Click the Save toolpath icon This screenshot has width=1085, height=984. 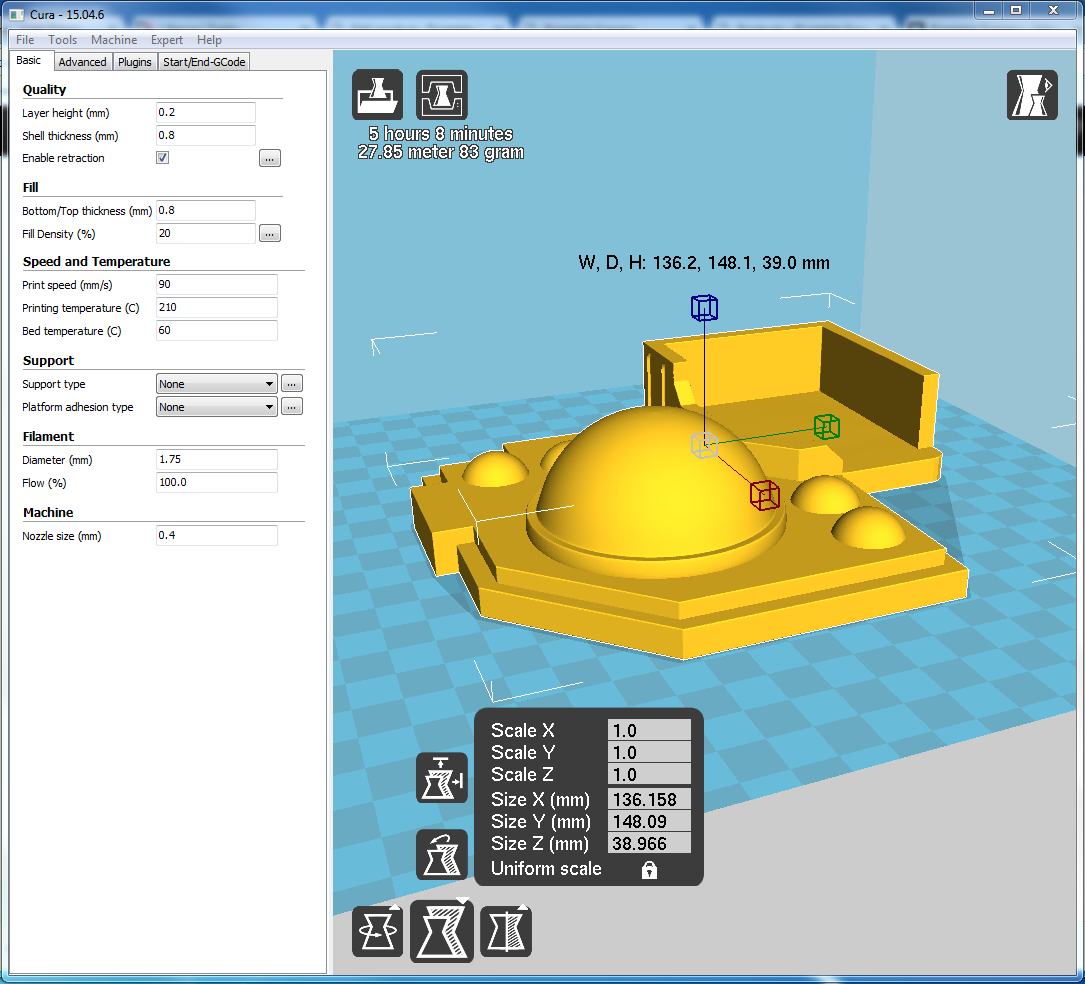click(x=441, y=95)
